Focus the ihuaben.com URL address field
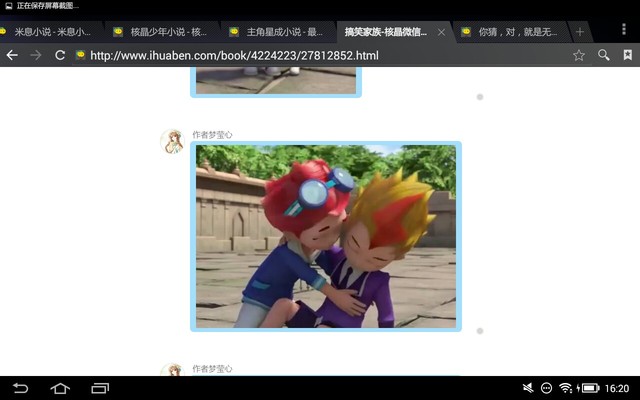Screen dimensions: 640x400 tap(235, 56)
